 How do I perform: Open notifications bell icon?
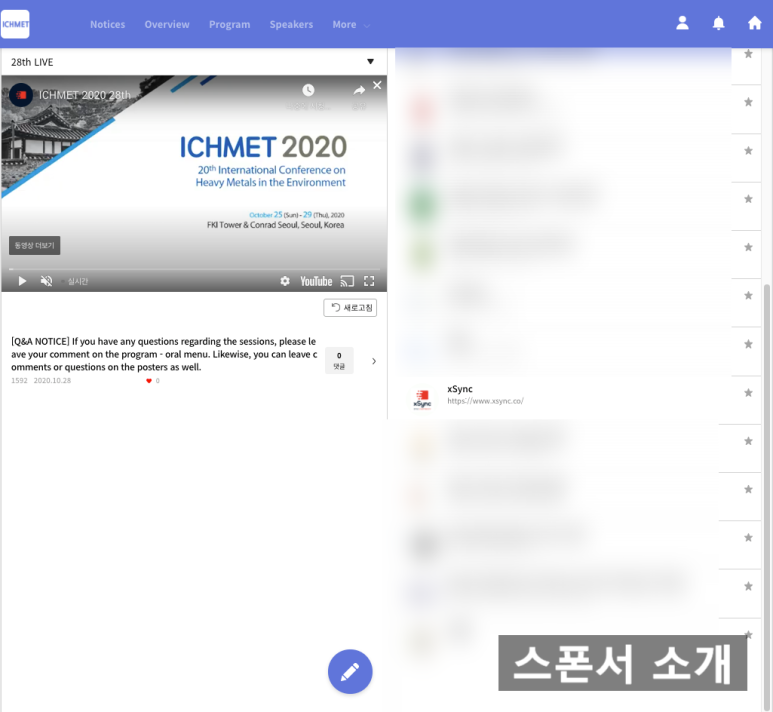[718, 23]
